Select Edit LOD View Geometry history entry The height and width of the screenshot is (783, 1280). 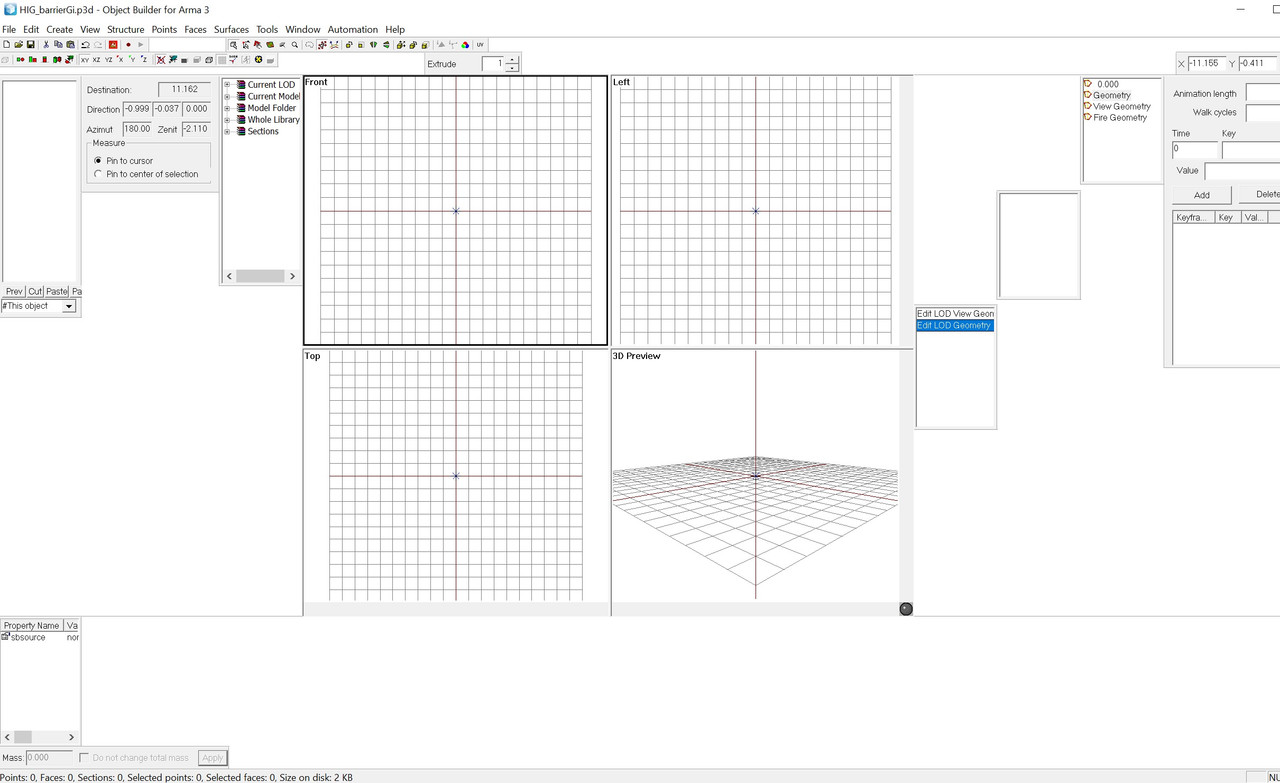(955, 314)
